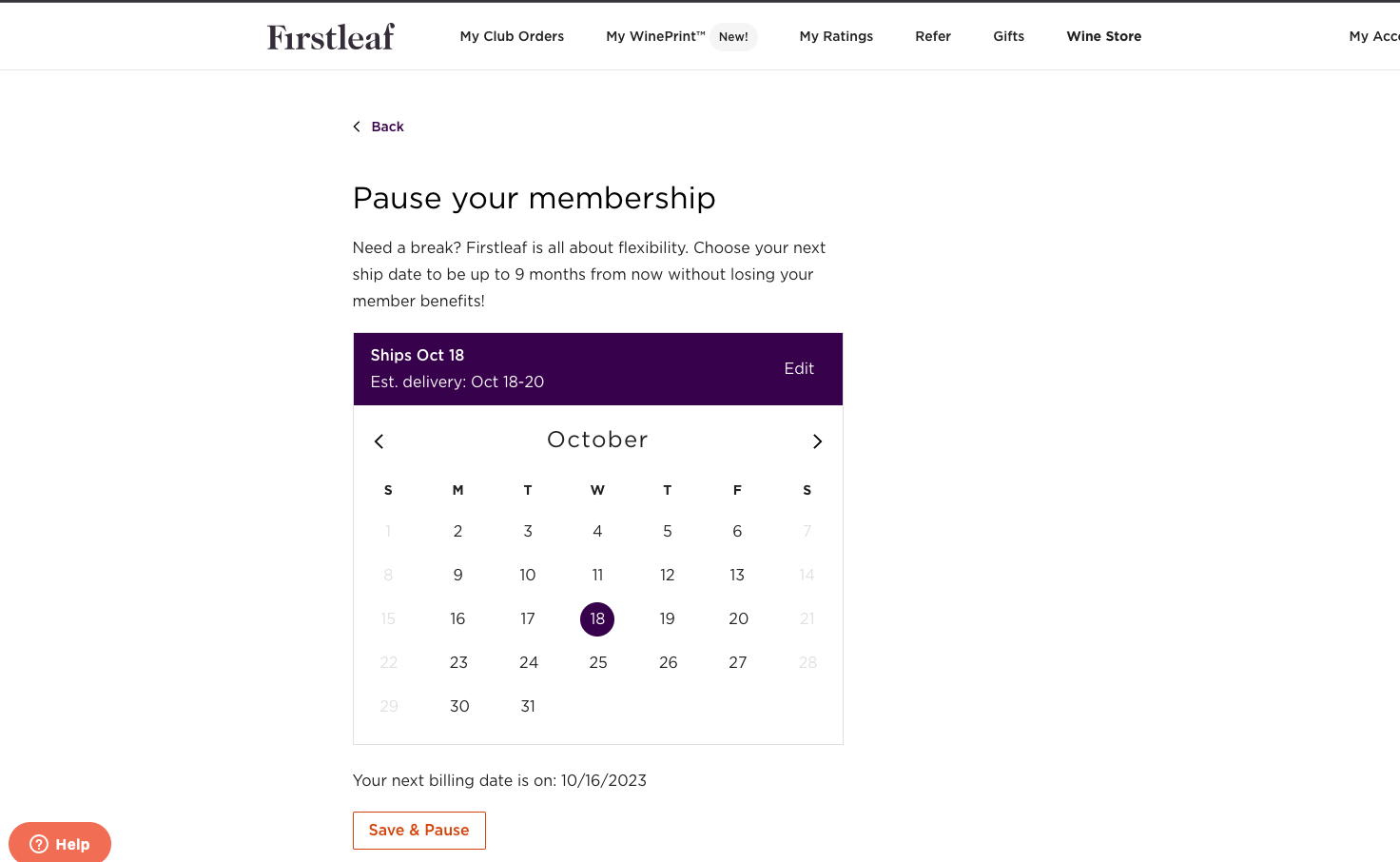1400x862 pixels.
Task: Click the New! badge beside My WinePrint
Action: (x=733, y=36)
